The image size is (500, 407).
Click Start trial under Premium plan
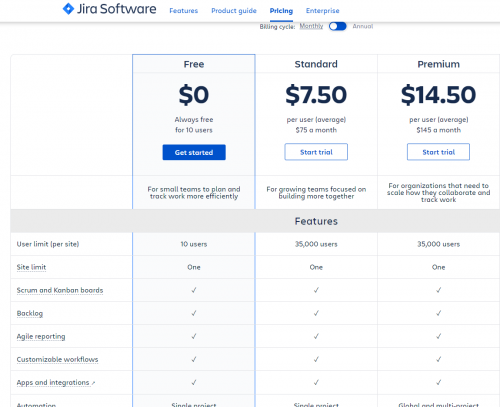point(438,152)
